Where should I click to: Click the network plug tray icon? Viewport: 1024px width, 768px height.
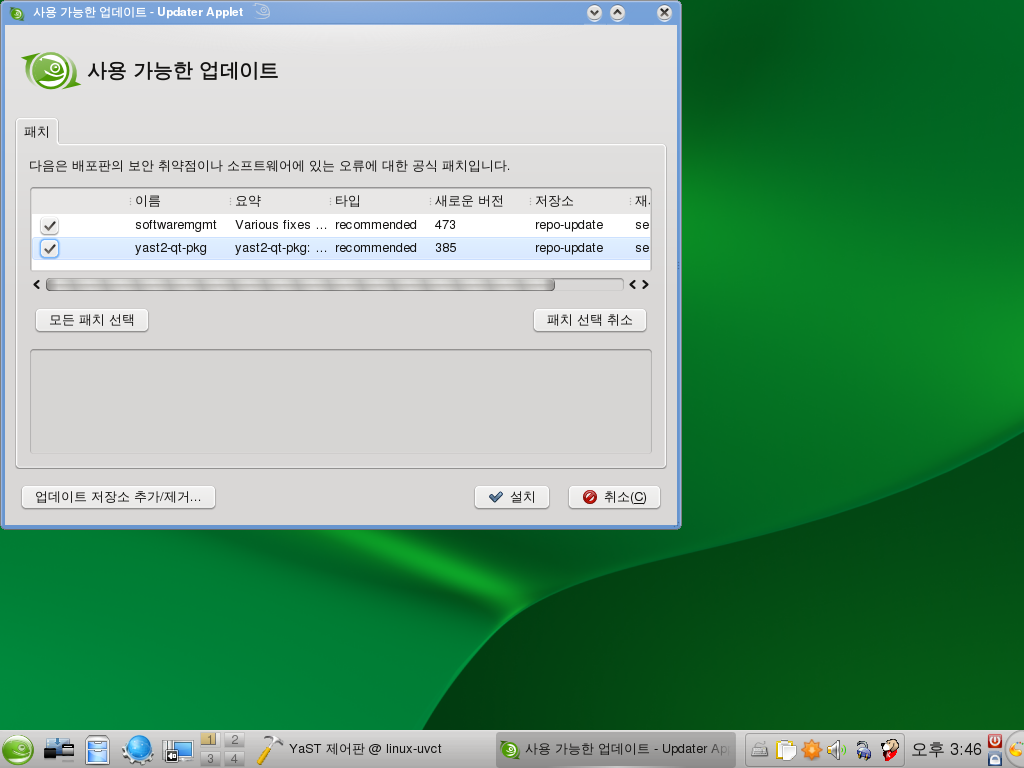(x=863, y=750)
